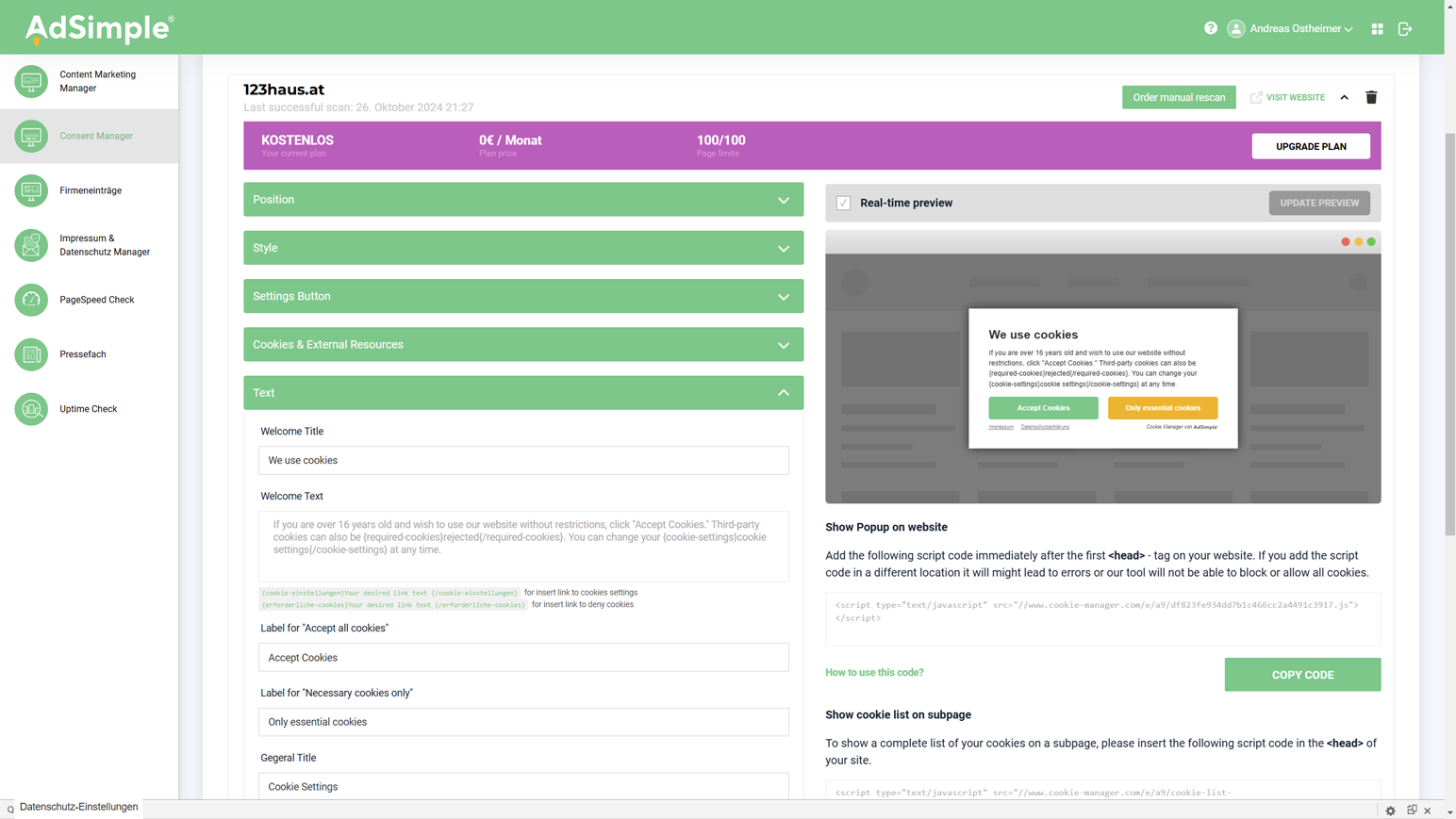
Task: Open 'How to use this code?' link
Action: click(874, 673)
